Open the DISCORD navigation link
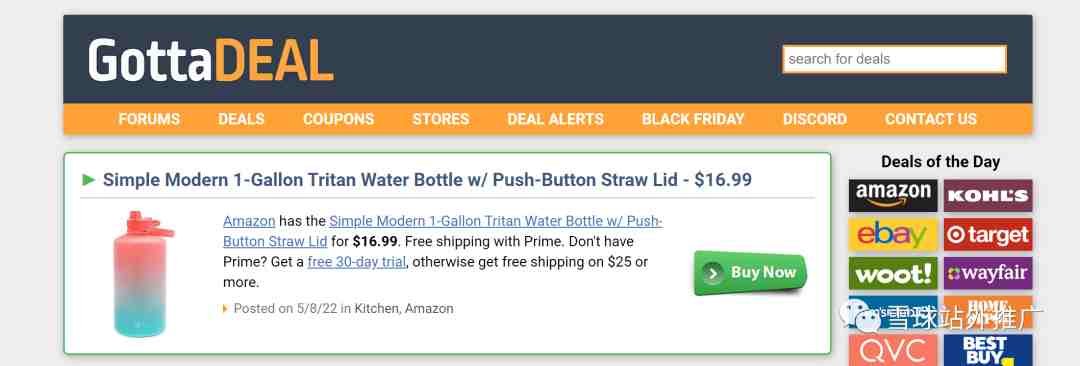 815,119
